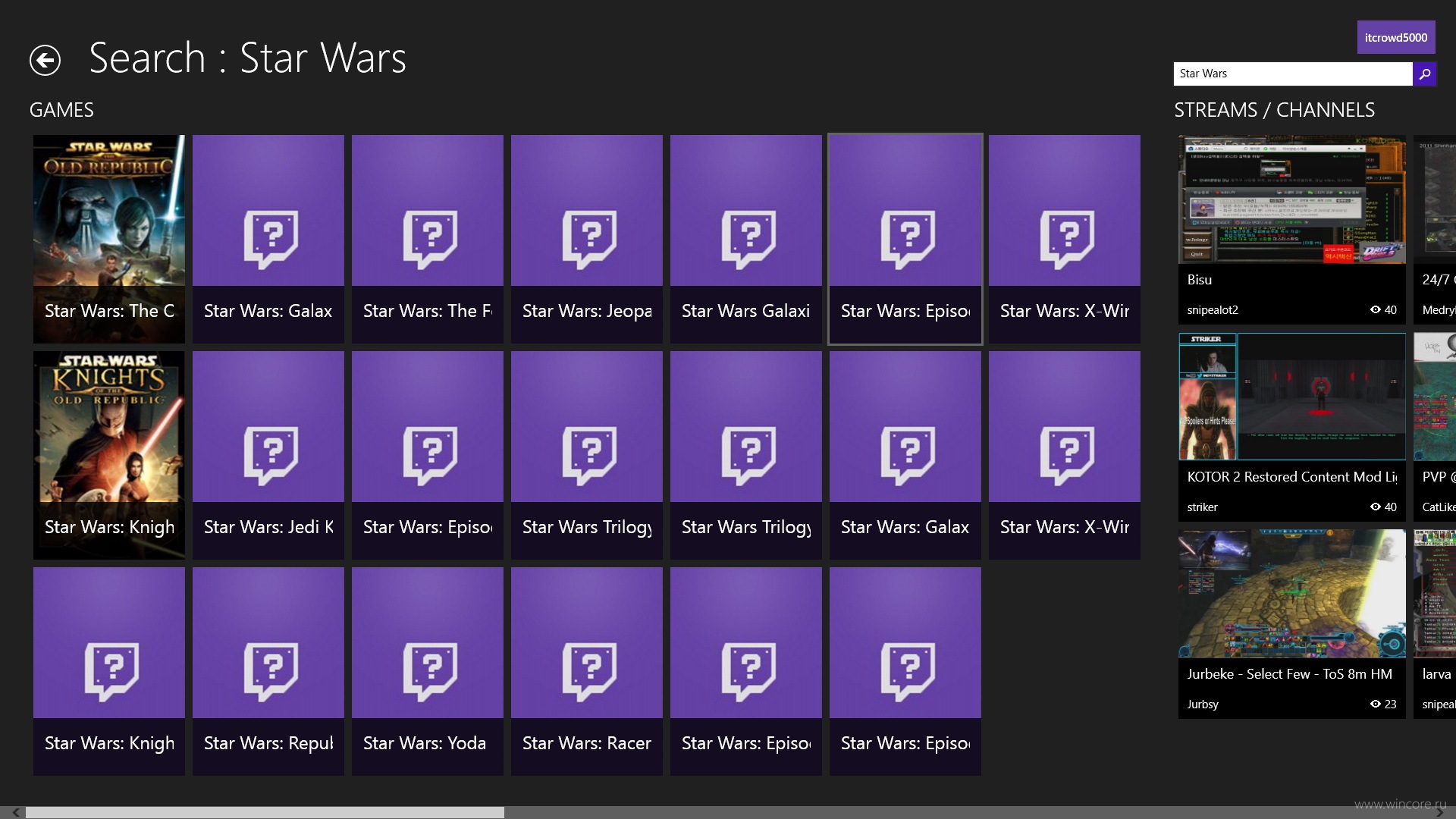Click the viewer eye icon on striker stream
The width and height of the screenshot is (1456, 819).
pos(1375,507)
